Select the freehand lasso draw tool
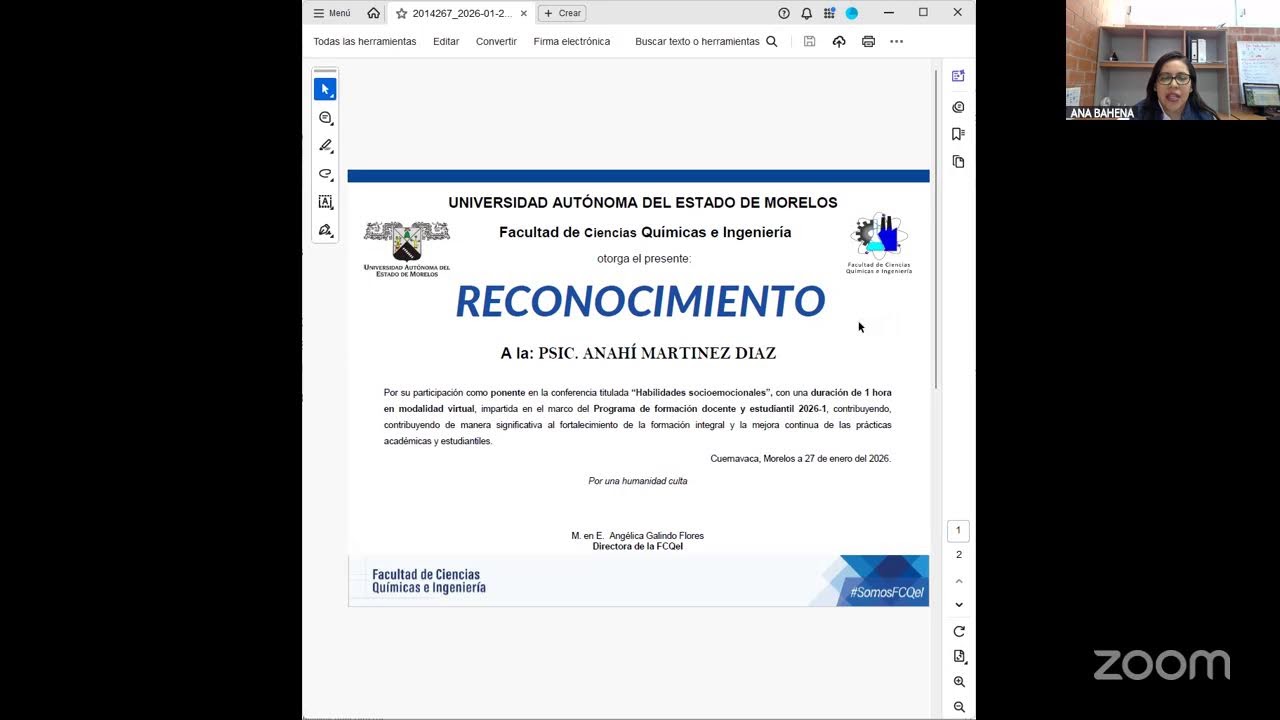 tap(325, 174)
